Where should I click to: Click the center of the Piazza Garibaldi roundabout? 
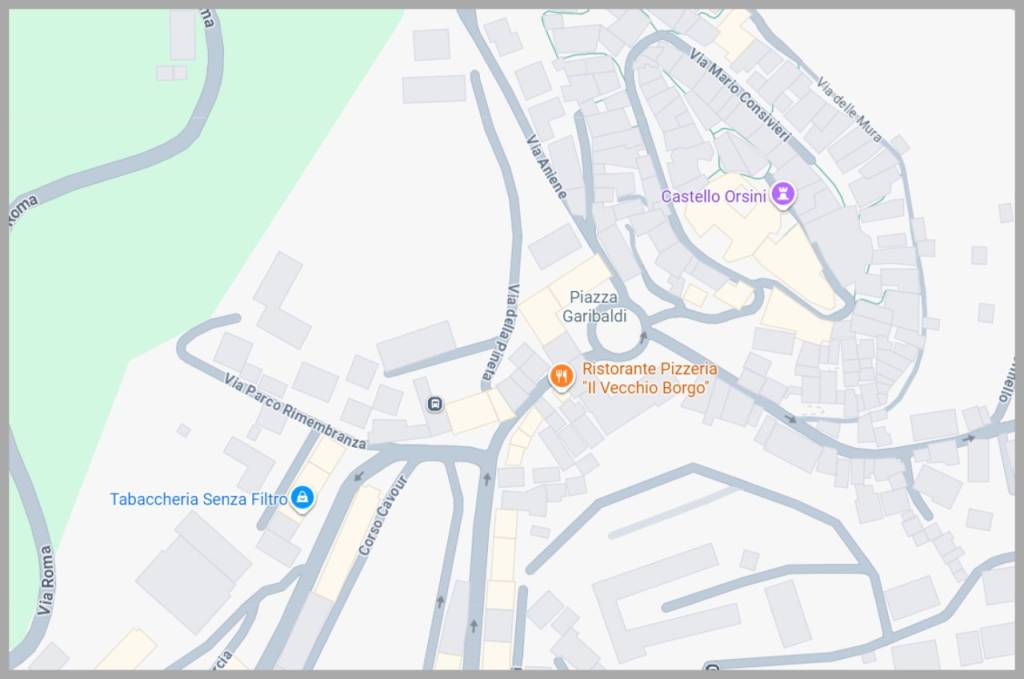pyautogui.click(x=615, y=336)
